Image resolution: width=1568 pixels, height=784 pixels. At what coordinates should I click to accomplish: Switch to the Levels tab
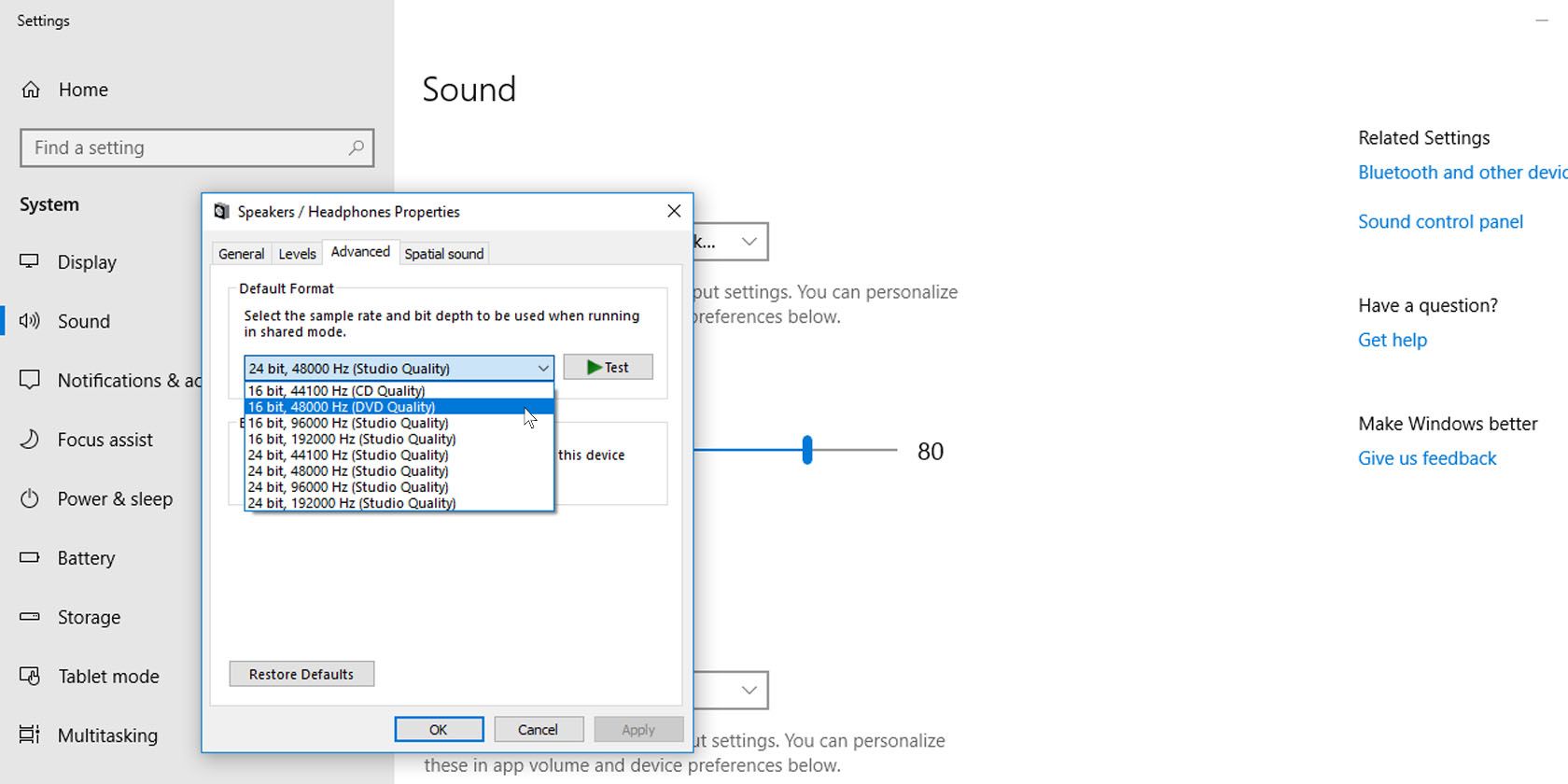297,254
